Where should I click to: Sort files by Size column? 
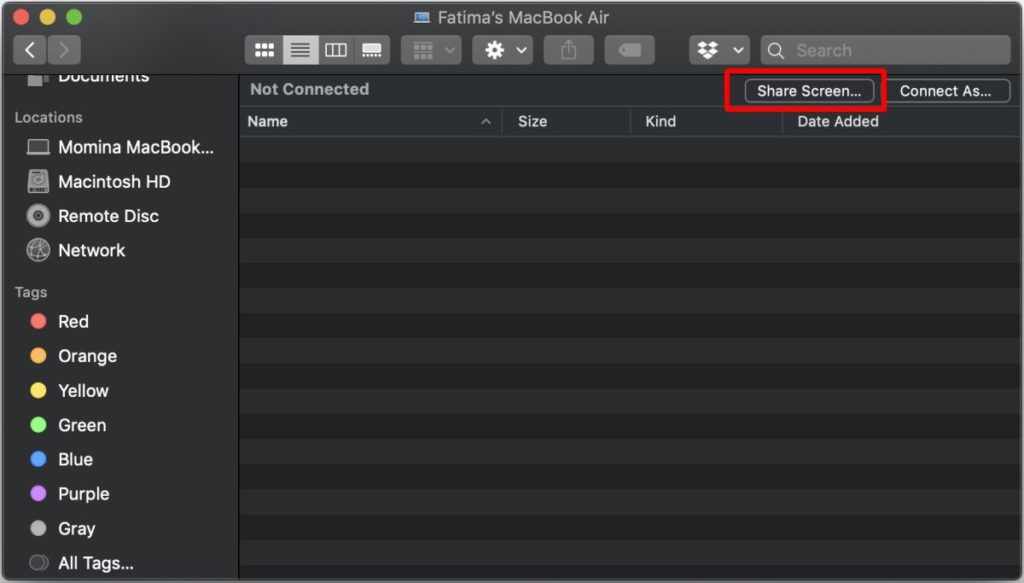(x=532, y=121)
